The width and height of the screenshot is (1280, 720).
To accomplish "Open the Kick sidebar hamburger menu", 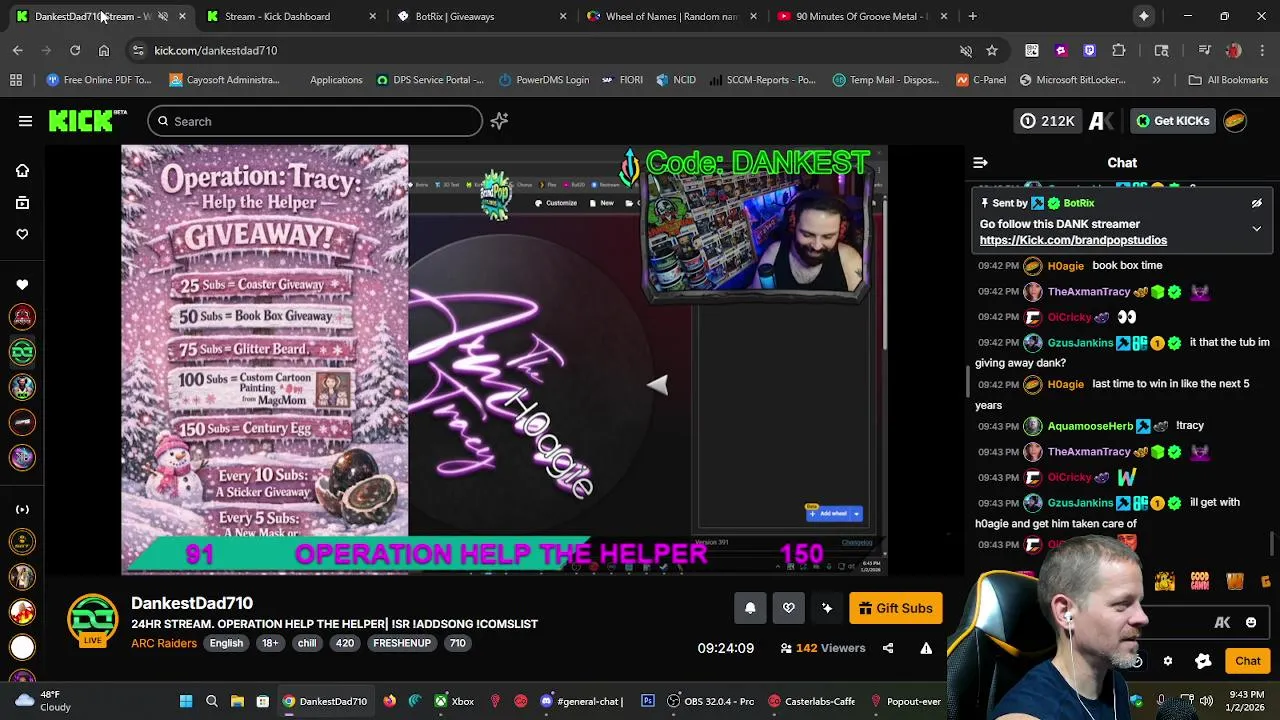I will coord(25,121).
